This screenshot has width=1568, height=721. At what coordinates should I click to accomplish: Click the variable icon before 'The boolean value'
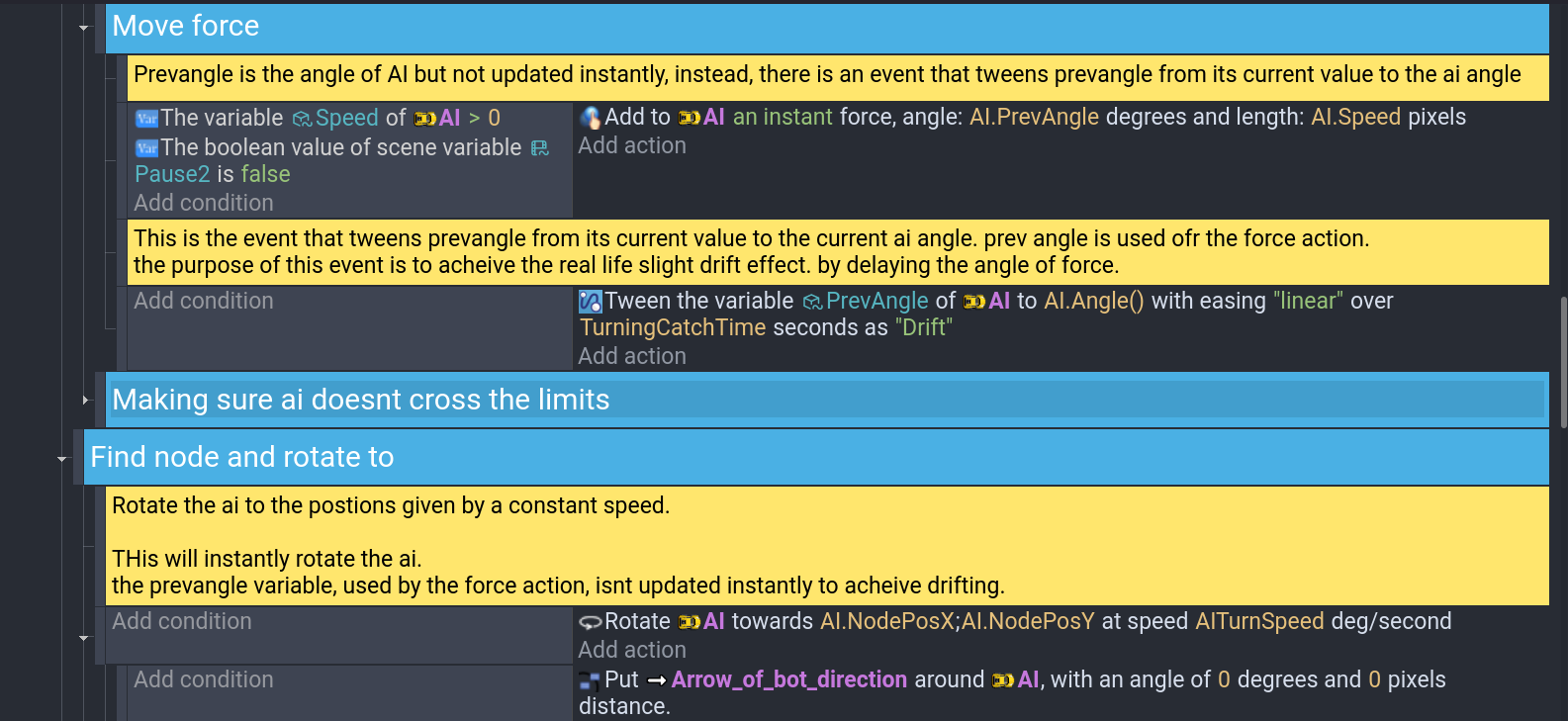(146, 148)
